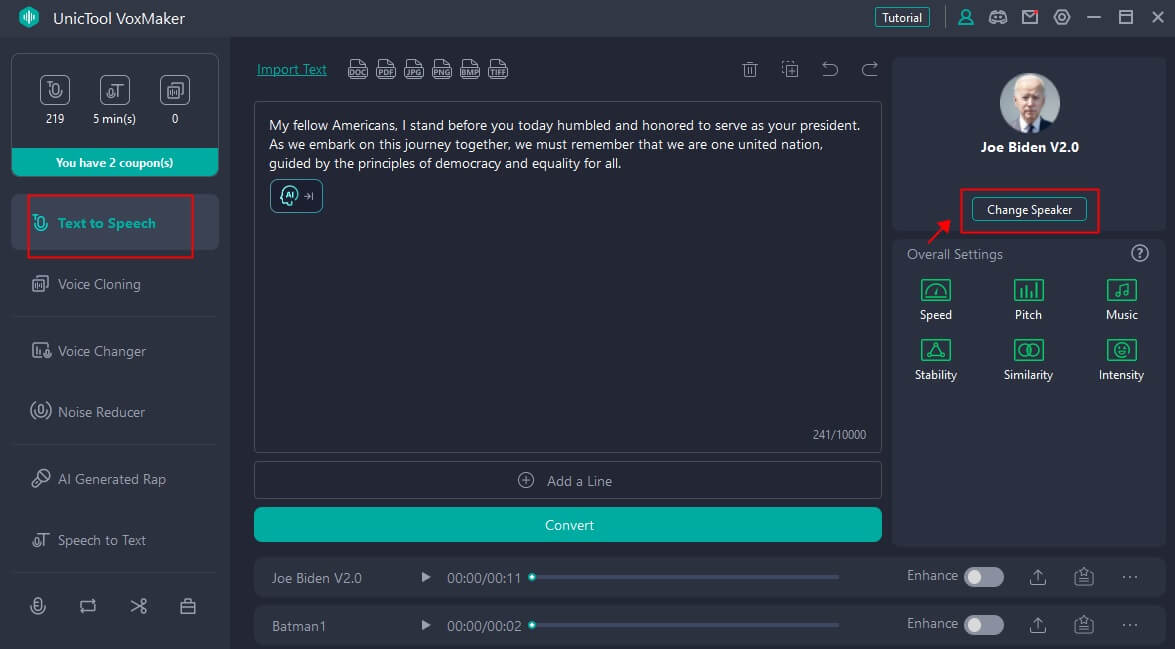Screen dimensions: 1175x649
Task: Click the Joe Biden V2.0 playback progress bar
Action: (x=685, y=577)
